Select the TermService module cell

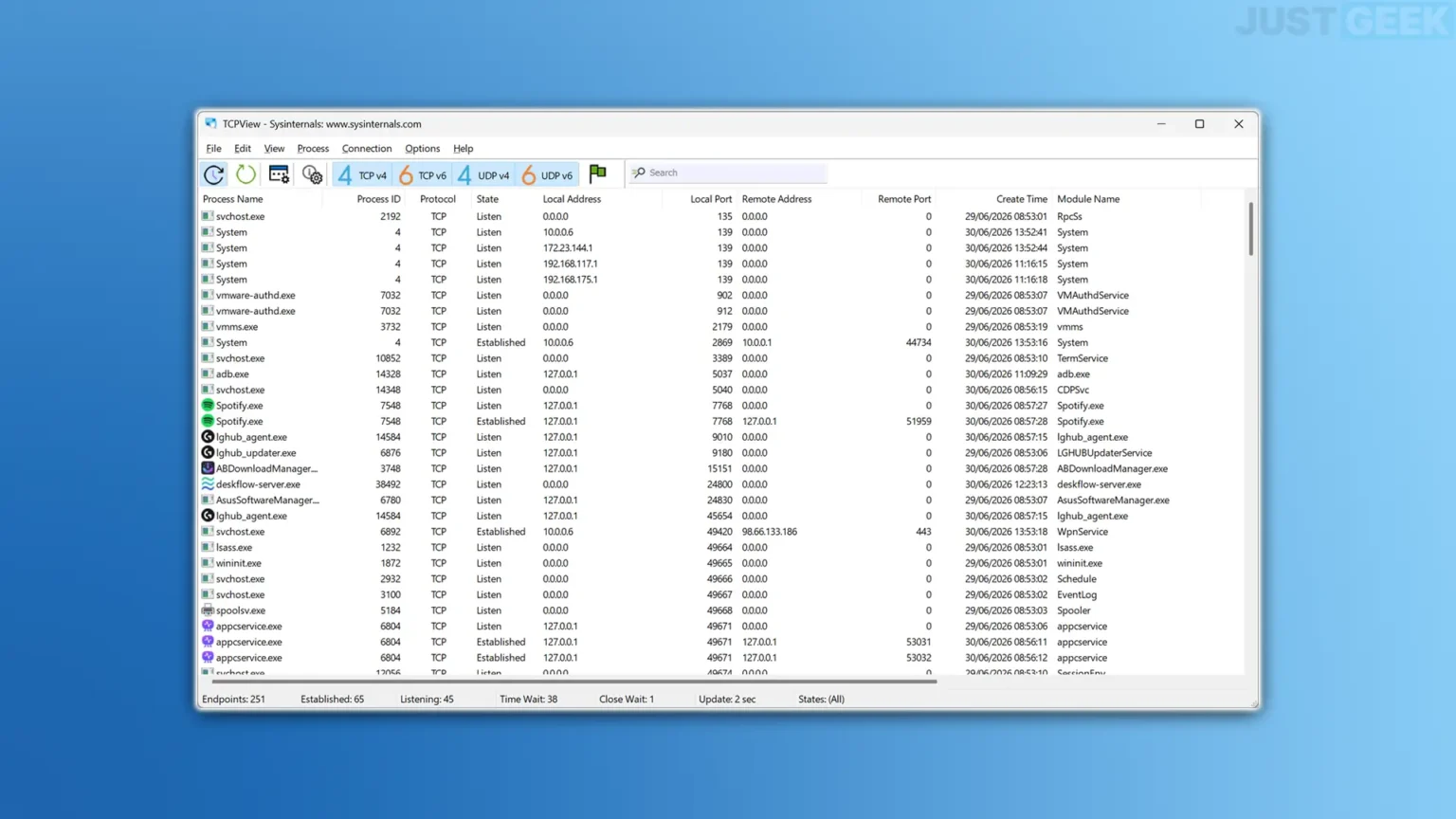(x=1083, y=358)
